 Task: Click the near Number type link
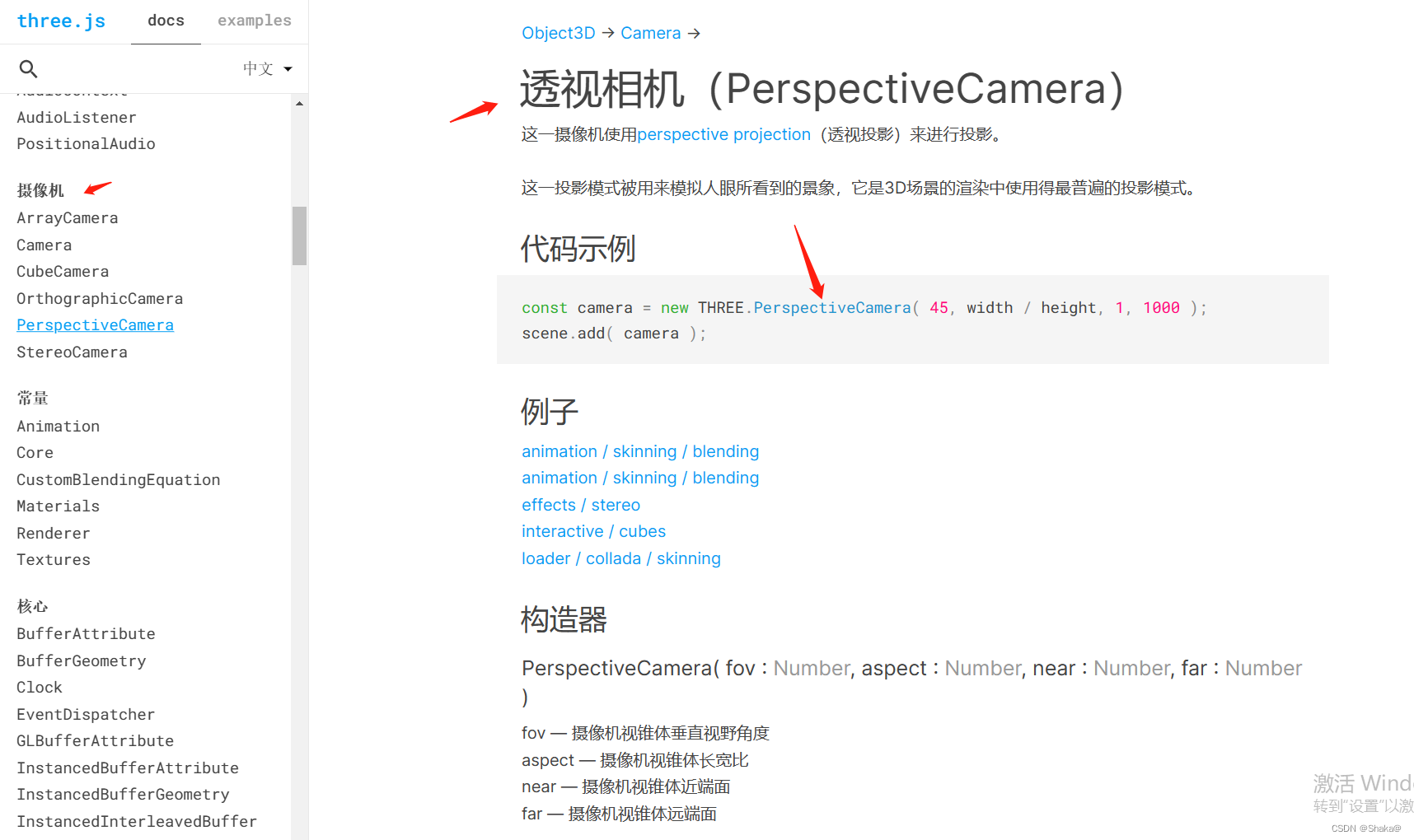tap(1131, 668)
